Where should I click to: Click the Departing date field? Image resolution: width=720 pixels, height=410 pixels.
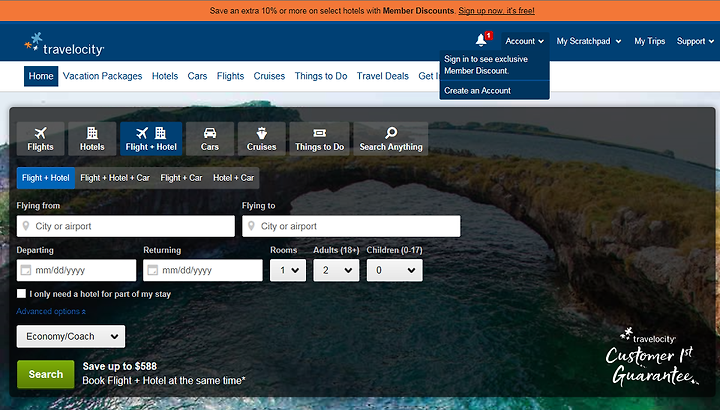[x=77, y=270]
